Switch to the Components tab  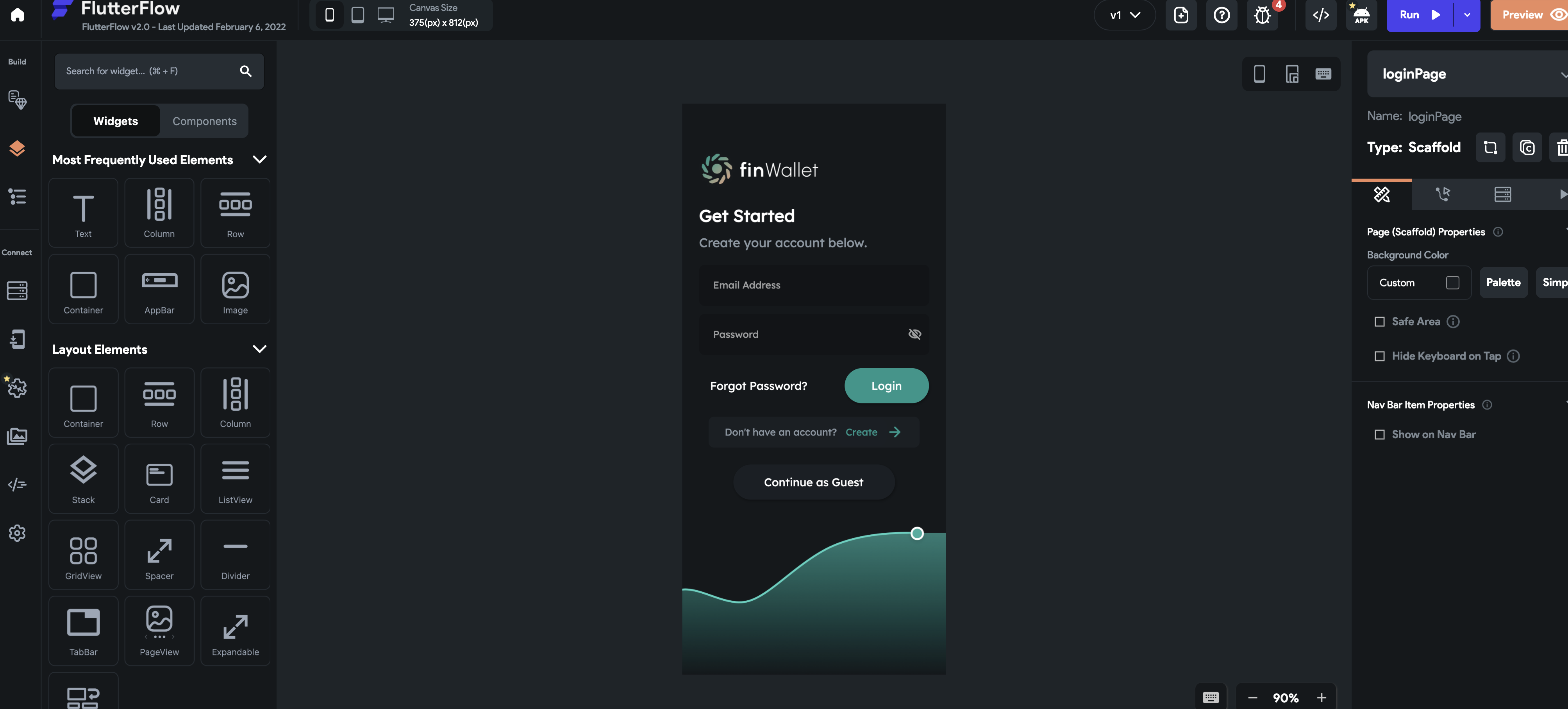[x=204, y=121]
